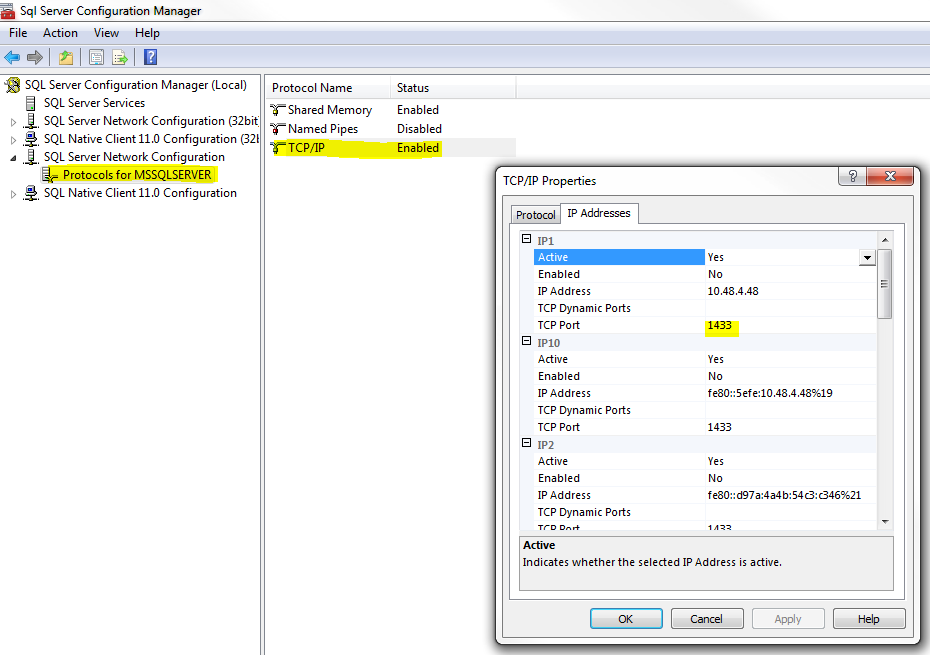This screenshot has height=655, width=930.
Task: Click the SQL Server Configuration Manager (Local) root icon
Action: click(x=12, y=85)
